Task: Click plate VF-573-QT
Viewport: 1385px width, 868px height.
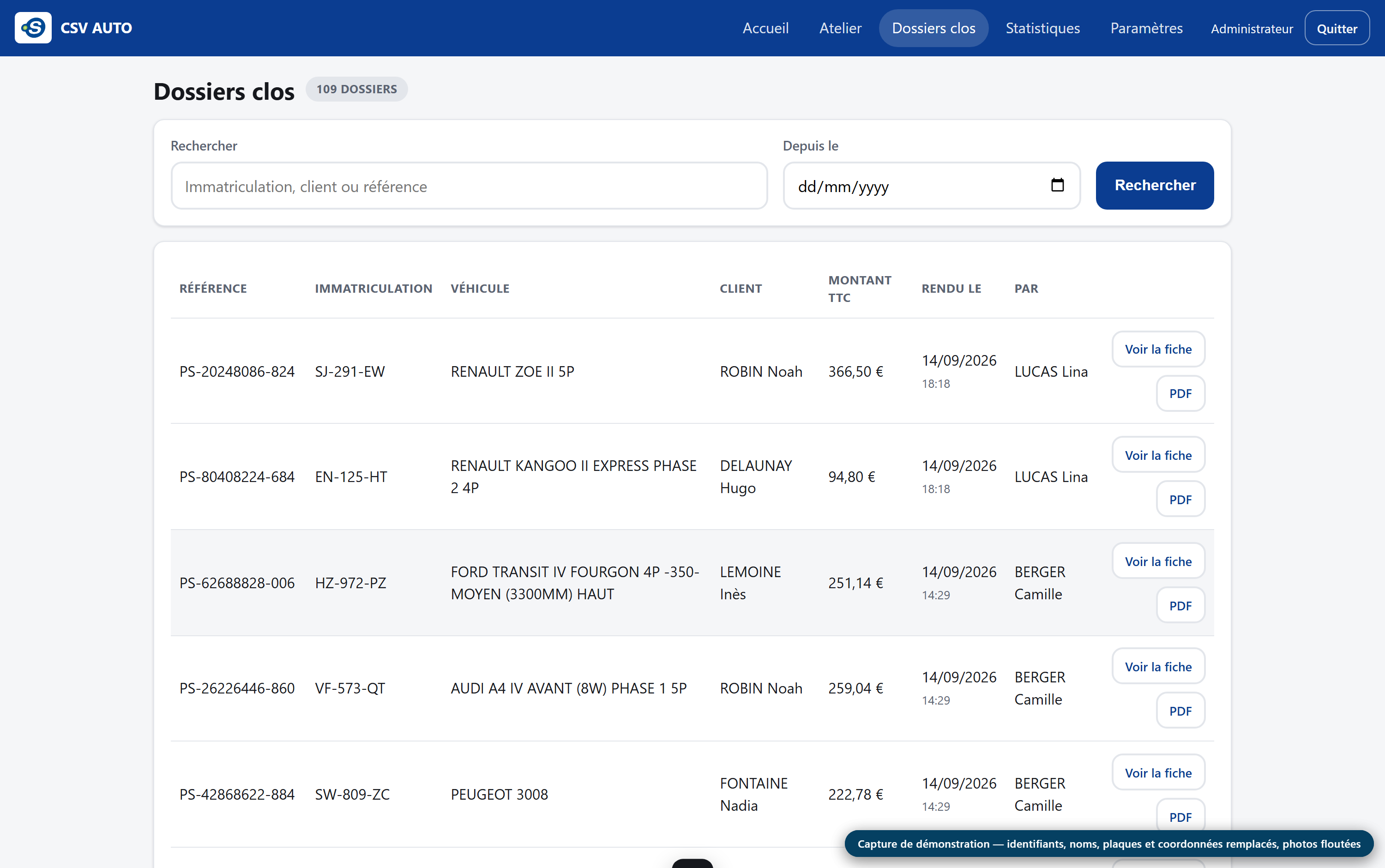Action: point(349,688)
